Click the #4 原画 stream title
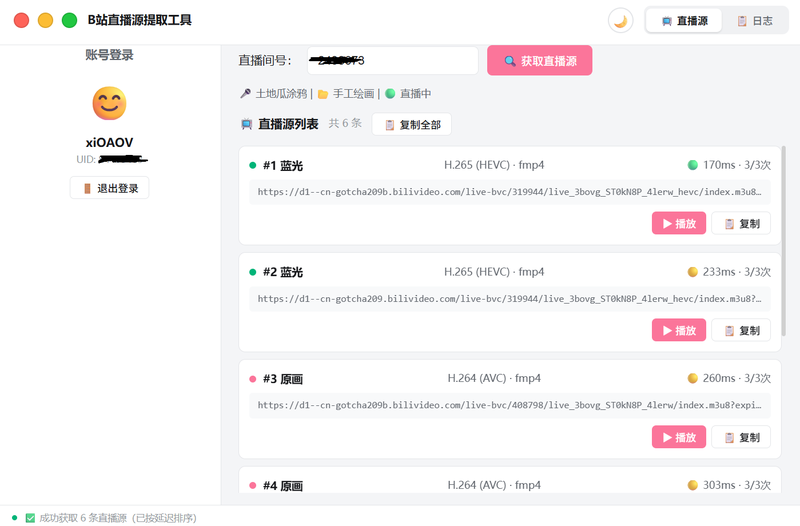Image resolution: width=800 pixels, height=526 pixels. [283, 486]
